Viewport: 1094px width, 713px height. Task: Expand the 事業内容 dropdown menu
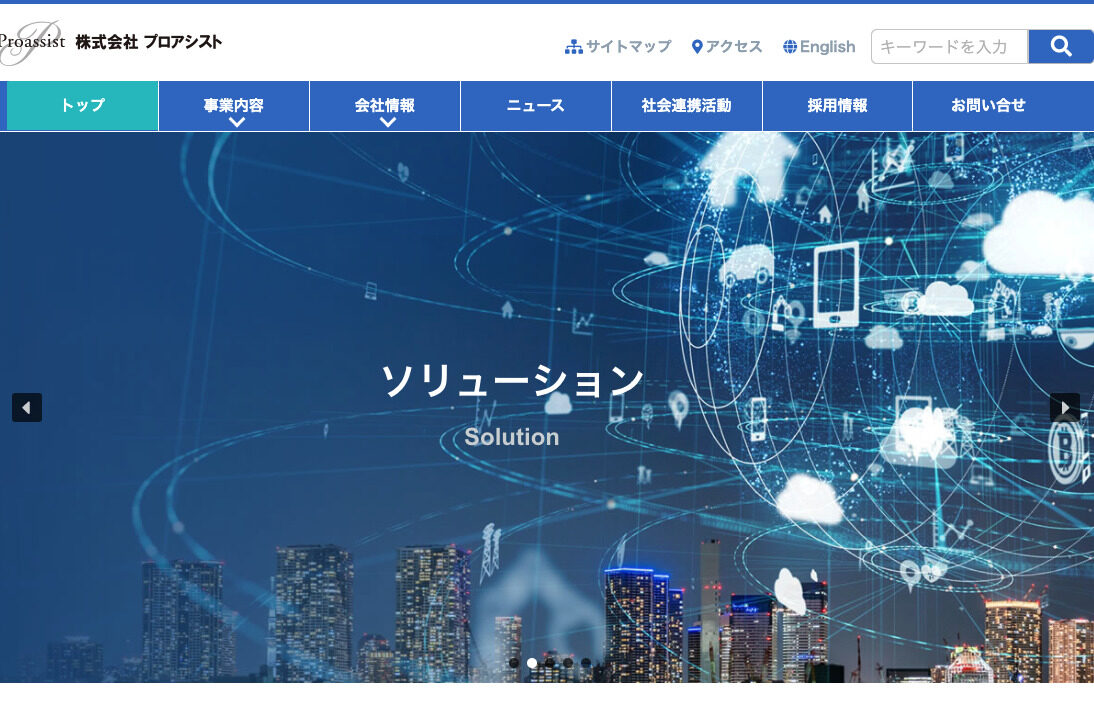pos(234,105)
